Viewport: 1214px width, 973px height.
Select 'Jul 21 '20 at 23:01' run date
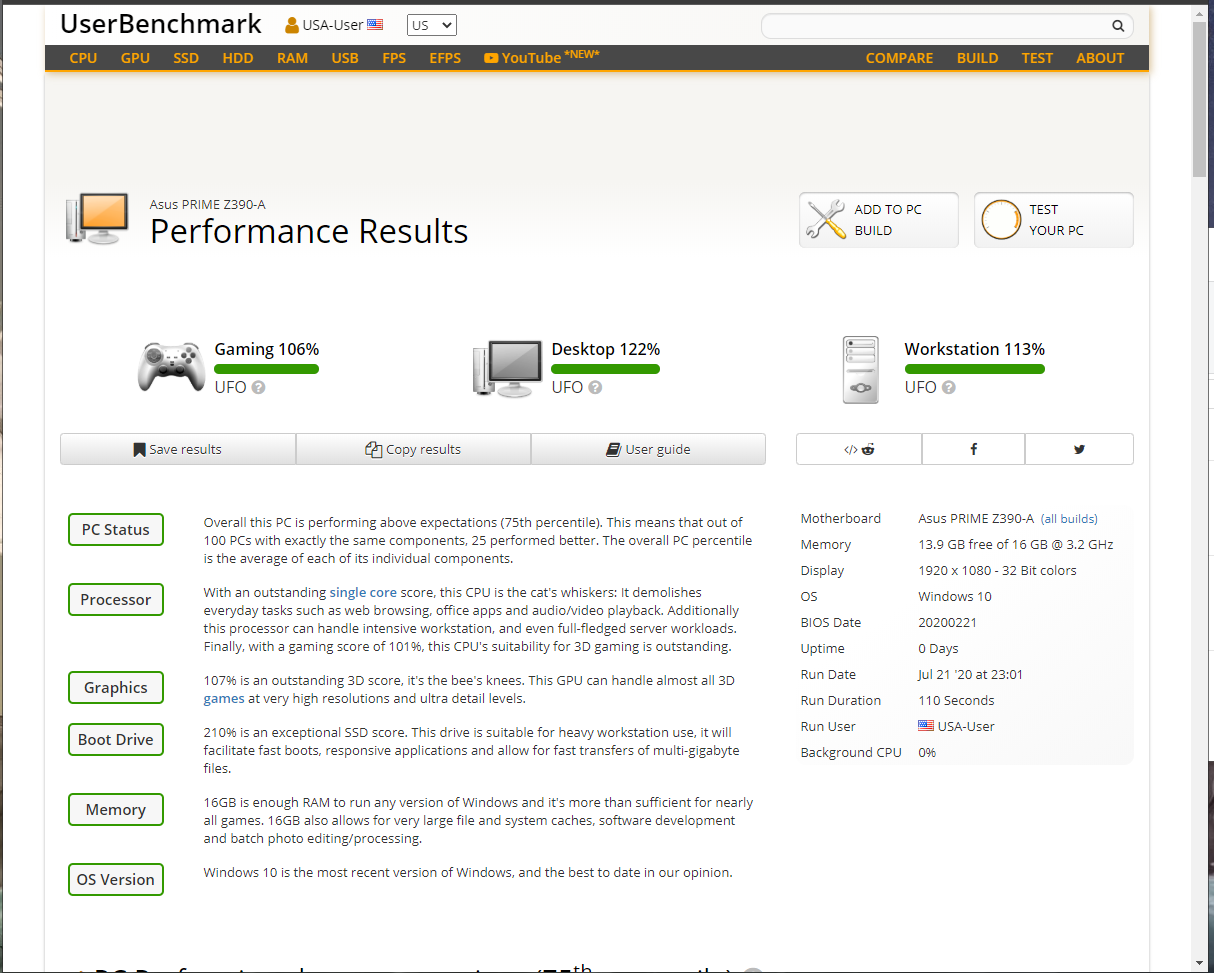click(x=970, y=675)
